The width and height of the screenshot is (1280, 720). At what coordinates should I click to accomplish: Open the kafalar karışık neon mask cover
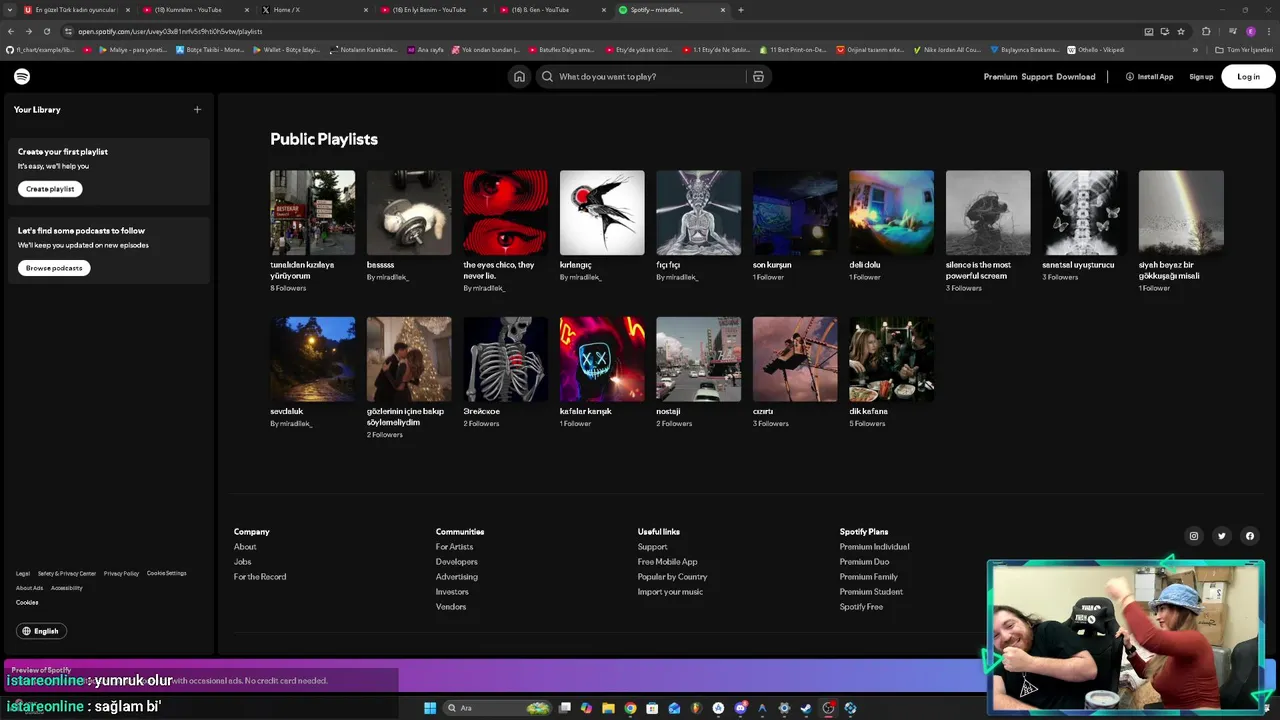(x=602, y=359)
